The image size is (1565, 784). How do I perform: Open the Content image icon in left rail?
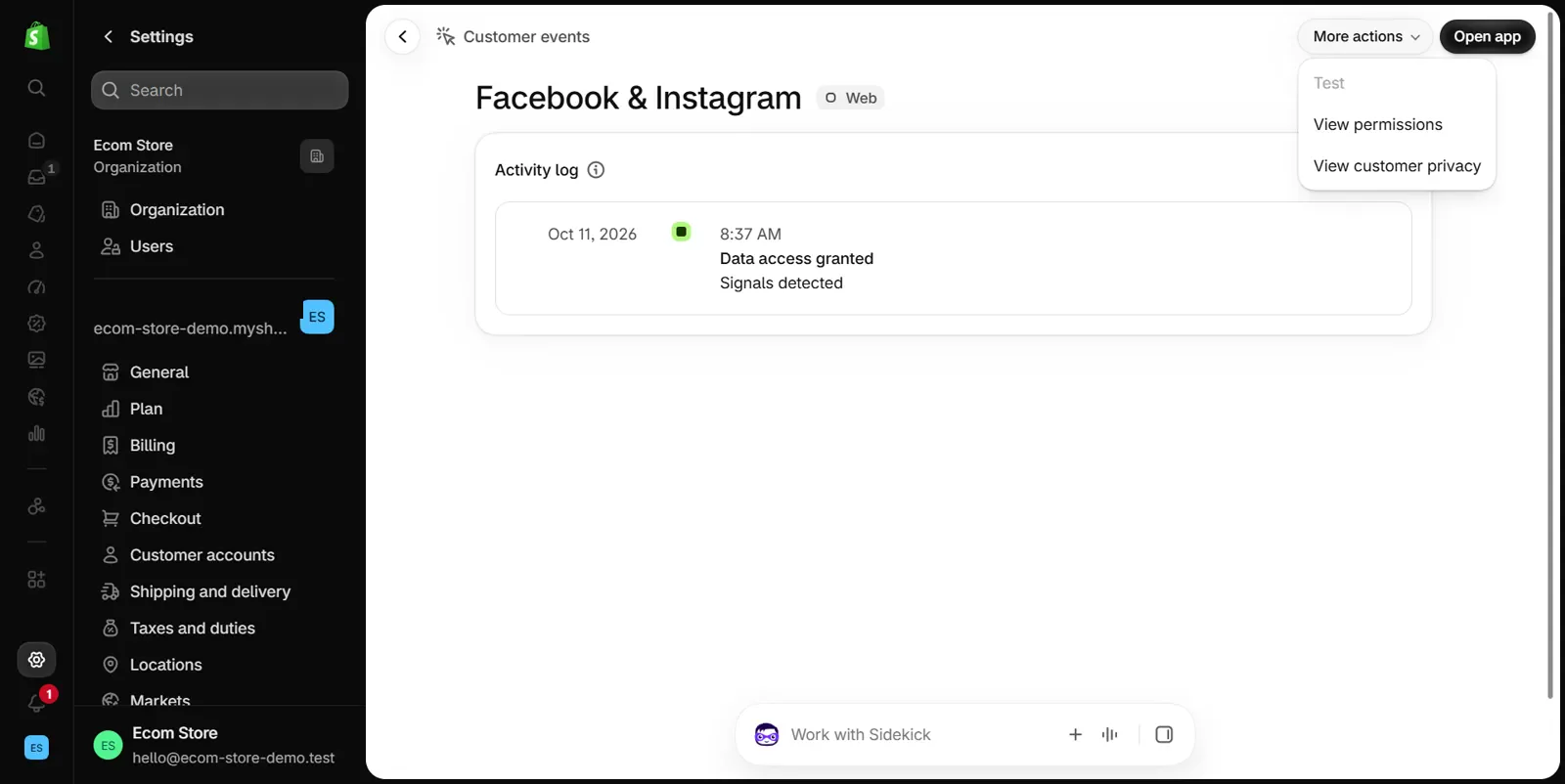[x=36, y=360]
